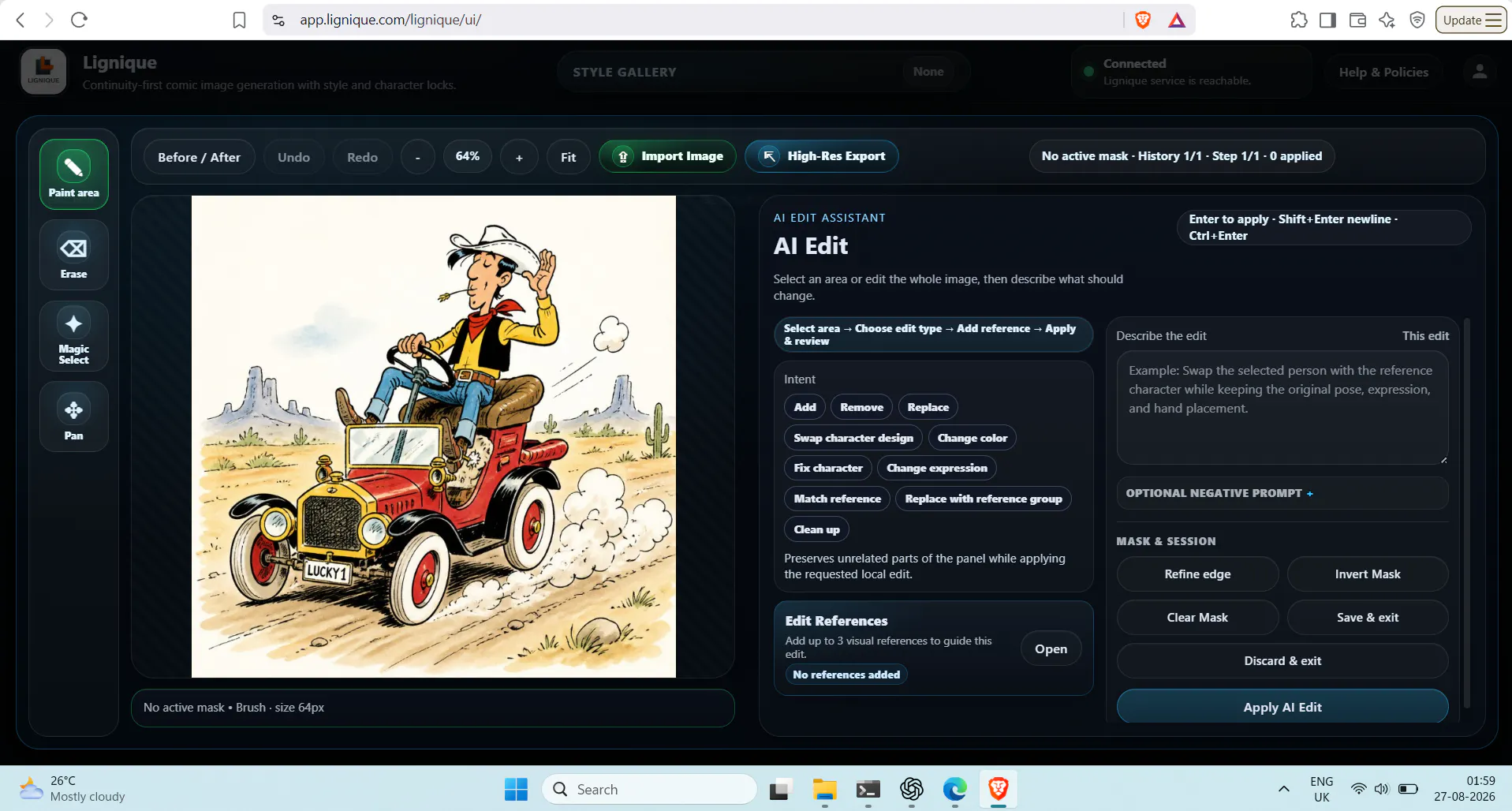Open Help & Policies
The width and height of the screenshot is (1512, 811).
(1383, 72)
